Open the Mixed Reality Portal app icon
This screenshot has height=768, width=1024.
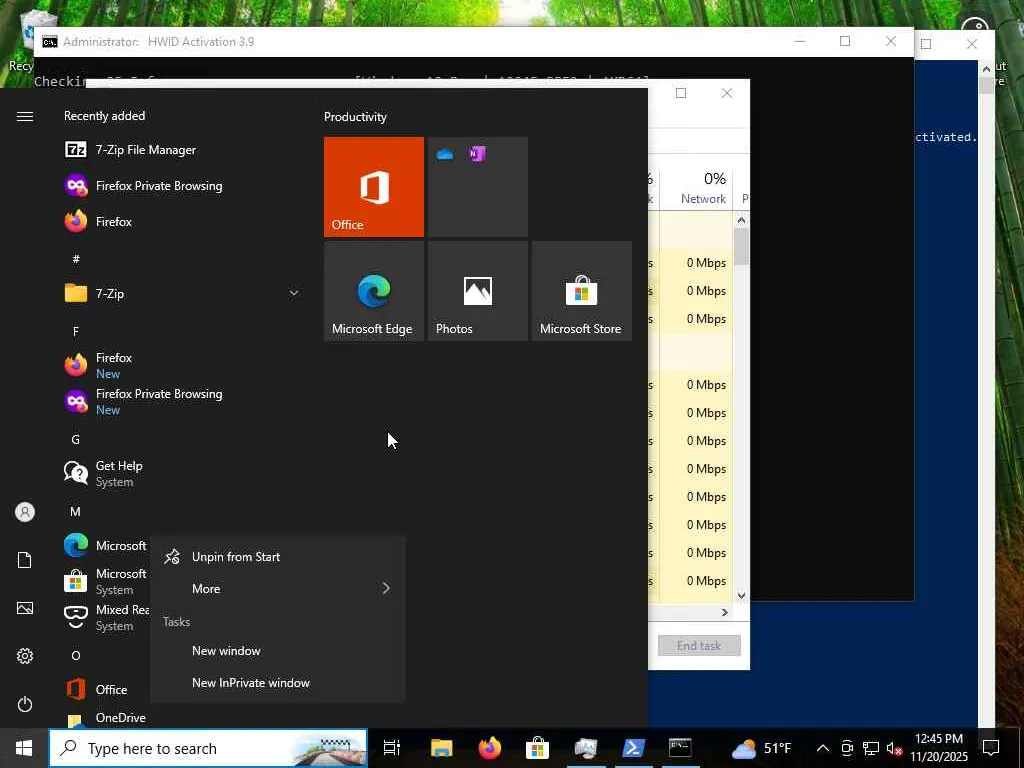pyautogui.click(x=76, y=616)
